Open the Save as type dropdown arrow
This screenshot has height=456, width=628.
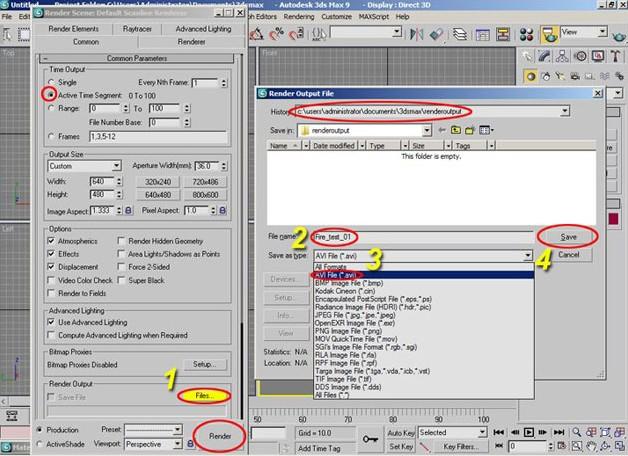click(x=527, y=255)
